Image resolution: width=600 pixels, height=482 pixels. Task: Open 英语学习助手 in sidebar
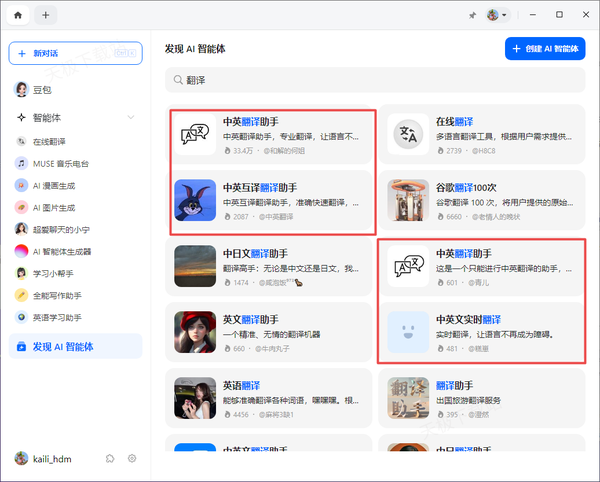point(58,317)
